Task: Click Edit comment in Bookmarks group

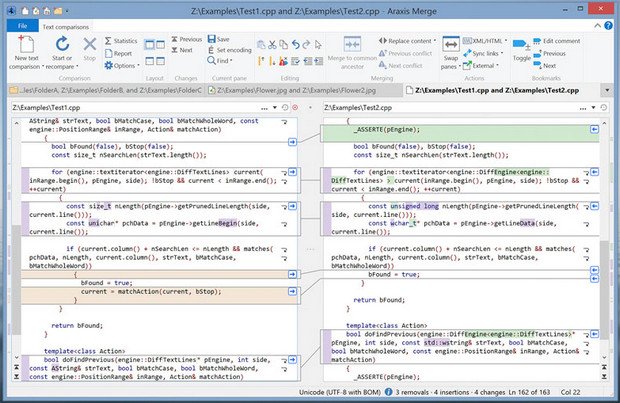Action: coord(556,41)
